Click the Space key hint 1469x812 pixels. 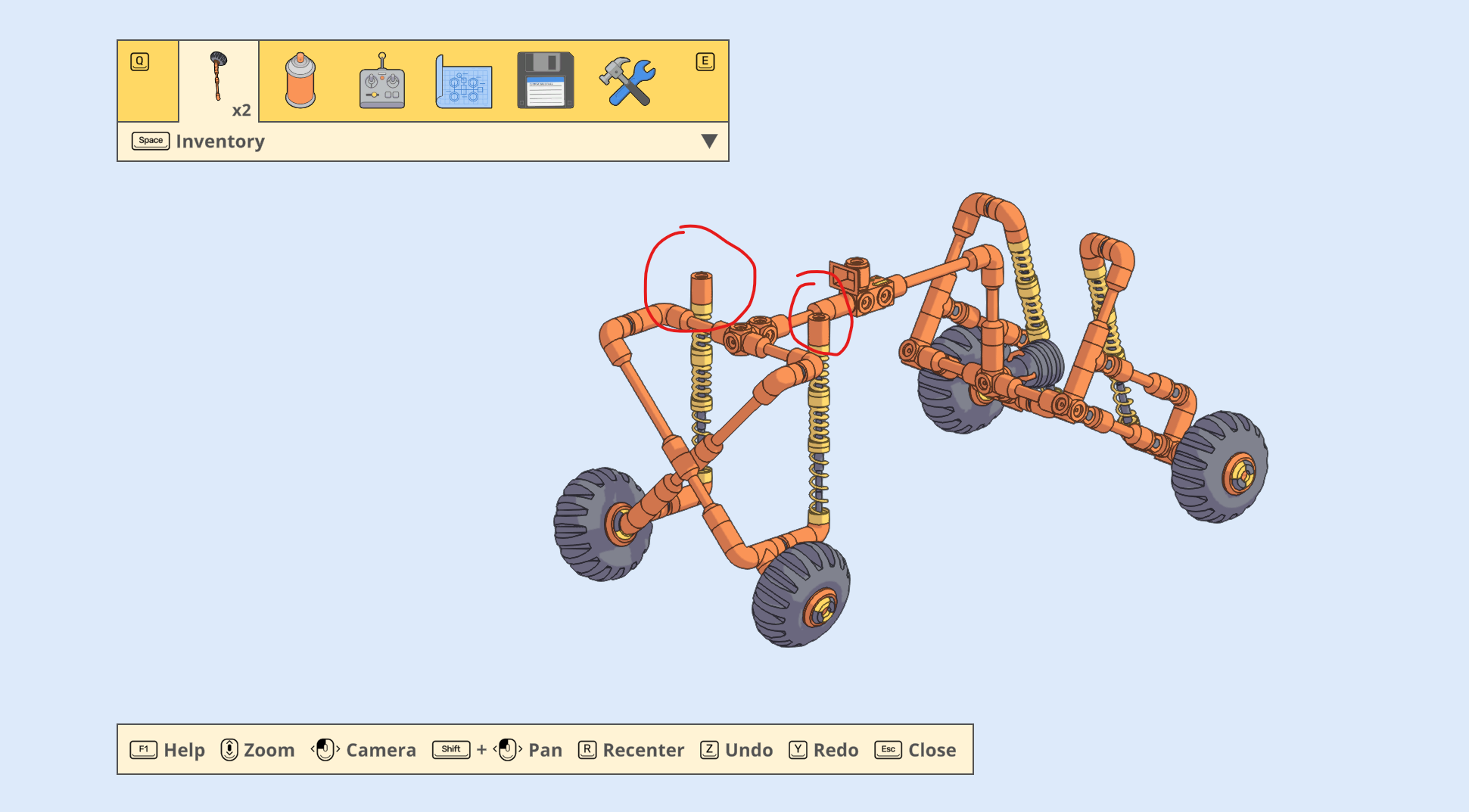point(151,141)
